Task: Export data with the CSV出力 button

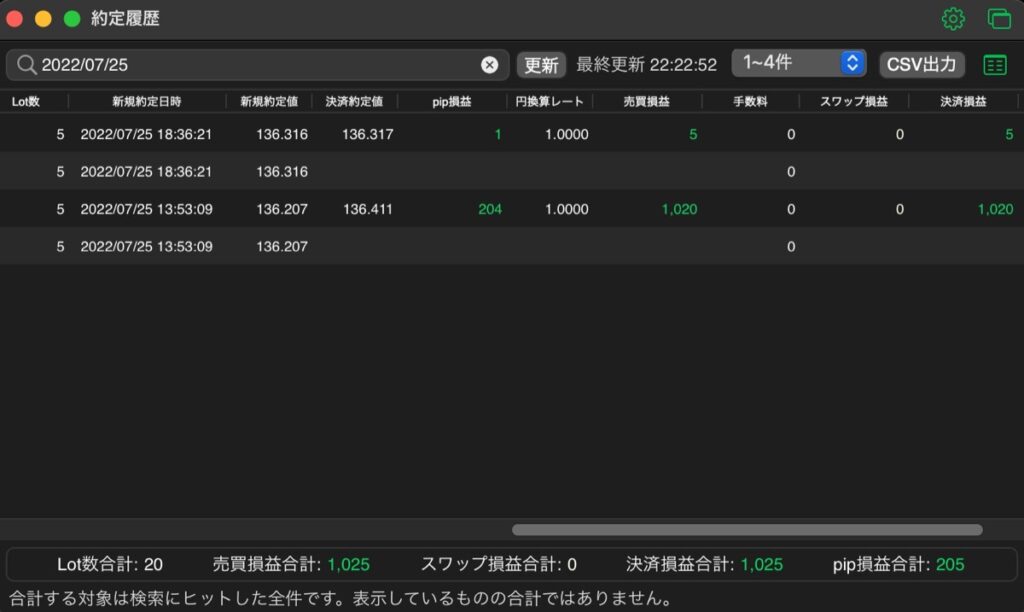Action: (921, 65)
